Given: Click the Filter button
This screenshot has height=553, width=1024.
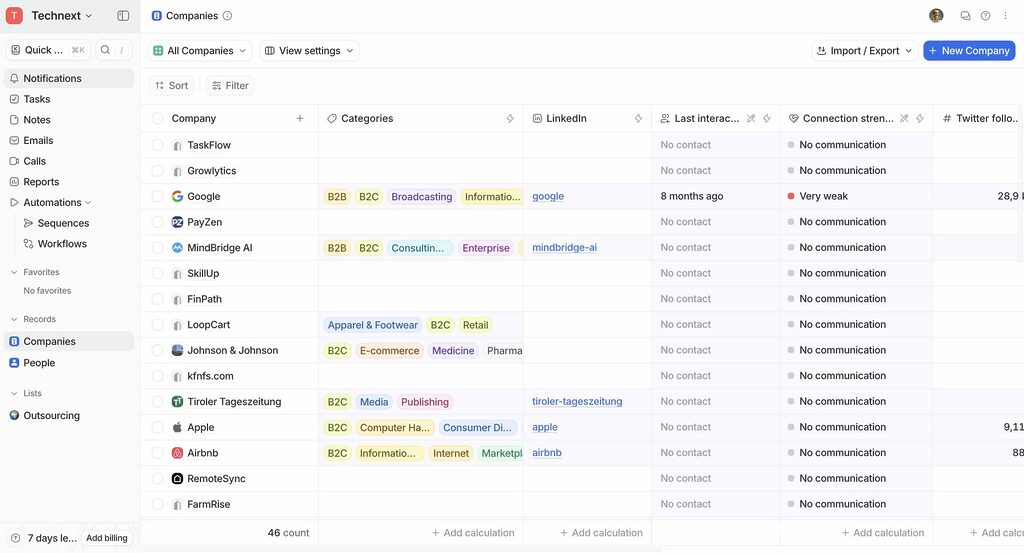Looking at the screenshot, I should click(230, 86).
